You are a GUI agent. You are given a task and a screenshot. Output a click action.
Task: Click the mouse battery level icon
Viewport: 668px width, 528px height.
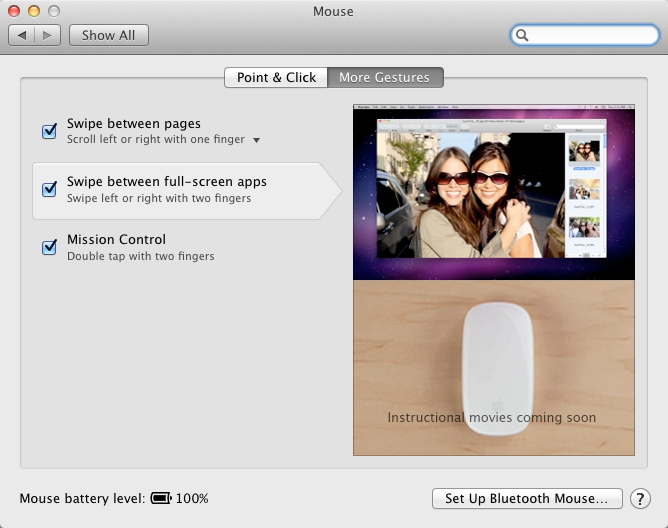click(161, 498)
